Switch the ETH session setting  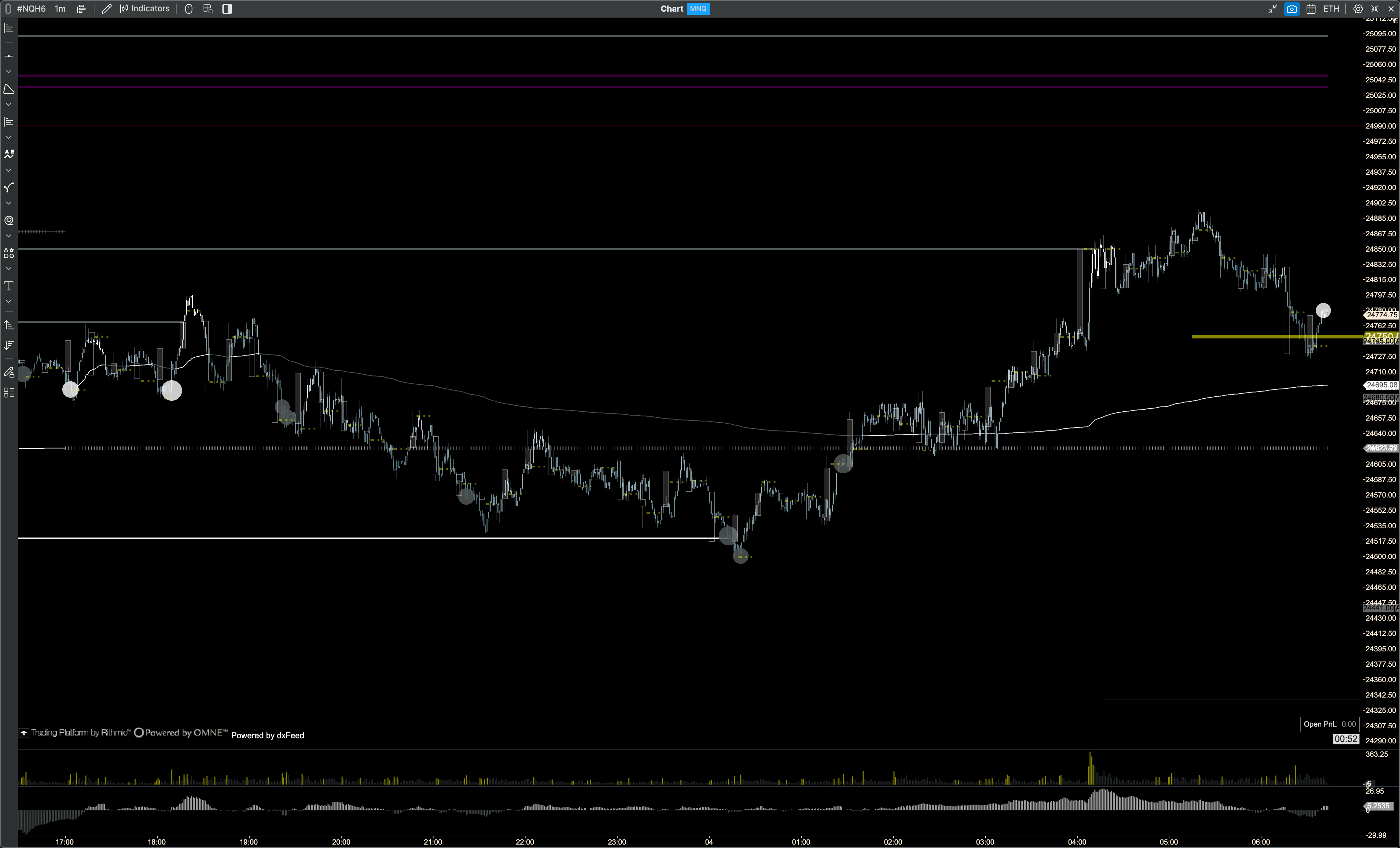(1331, 9)
